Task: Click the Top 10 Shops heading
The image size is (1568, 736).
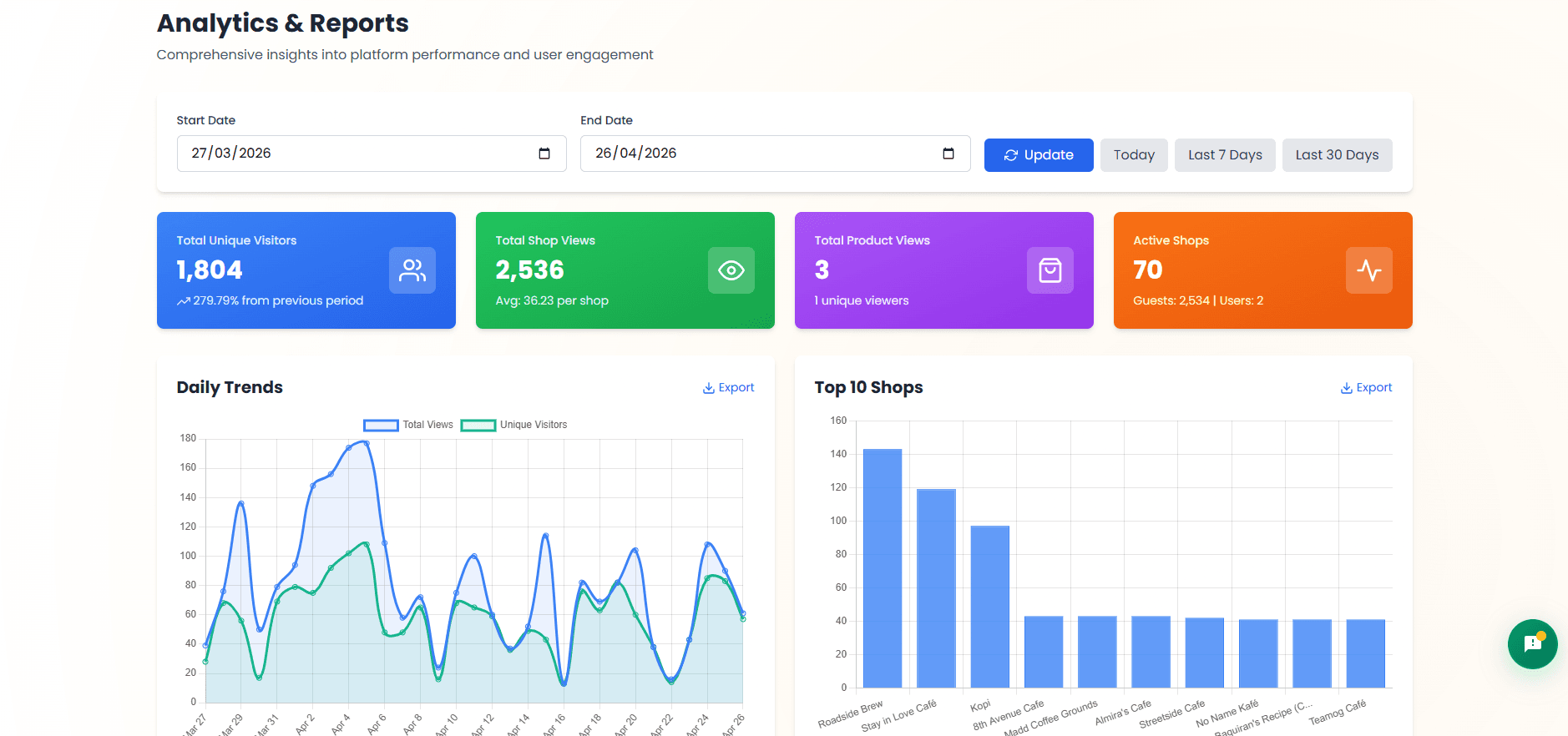Action: tap(868, 387)
